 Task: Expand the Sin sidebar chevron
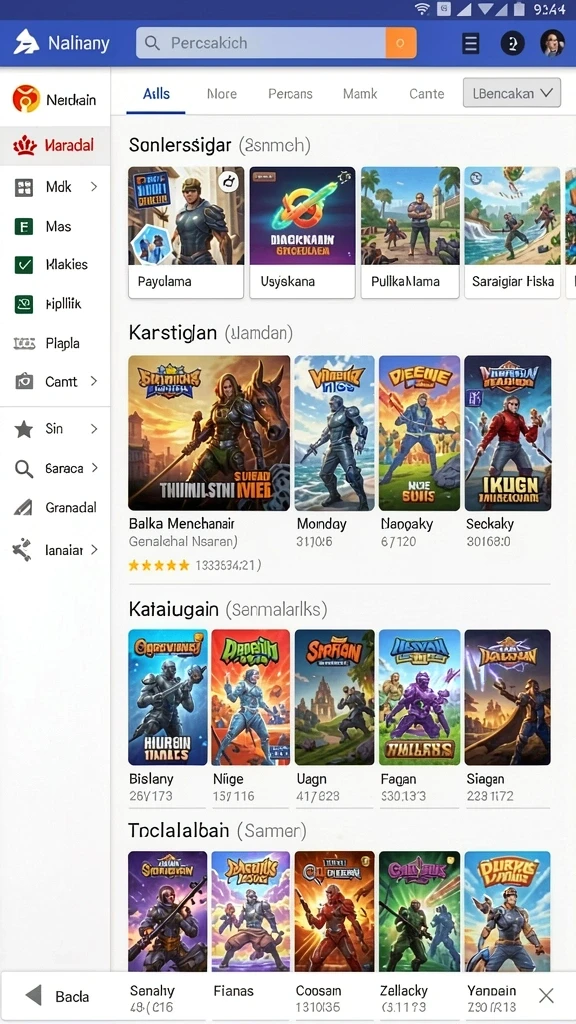(94, 429)
